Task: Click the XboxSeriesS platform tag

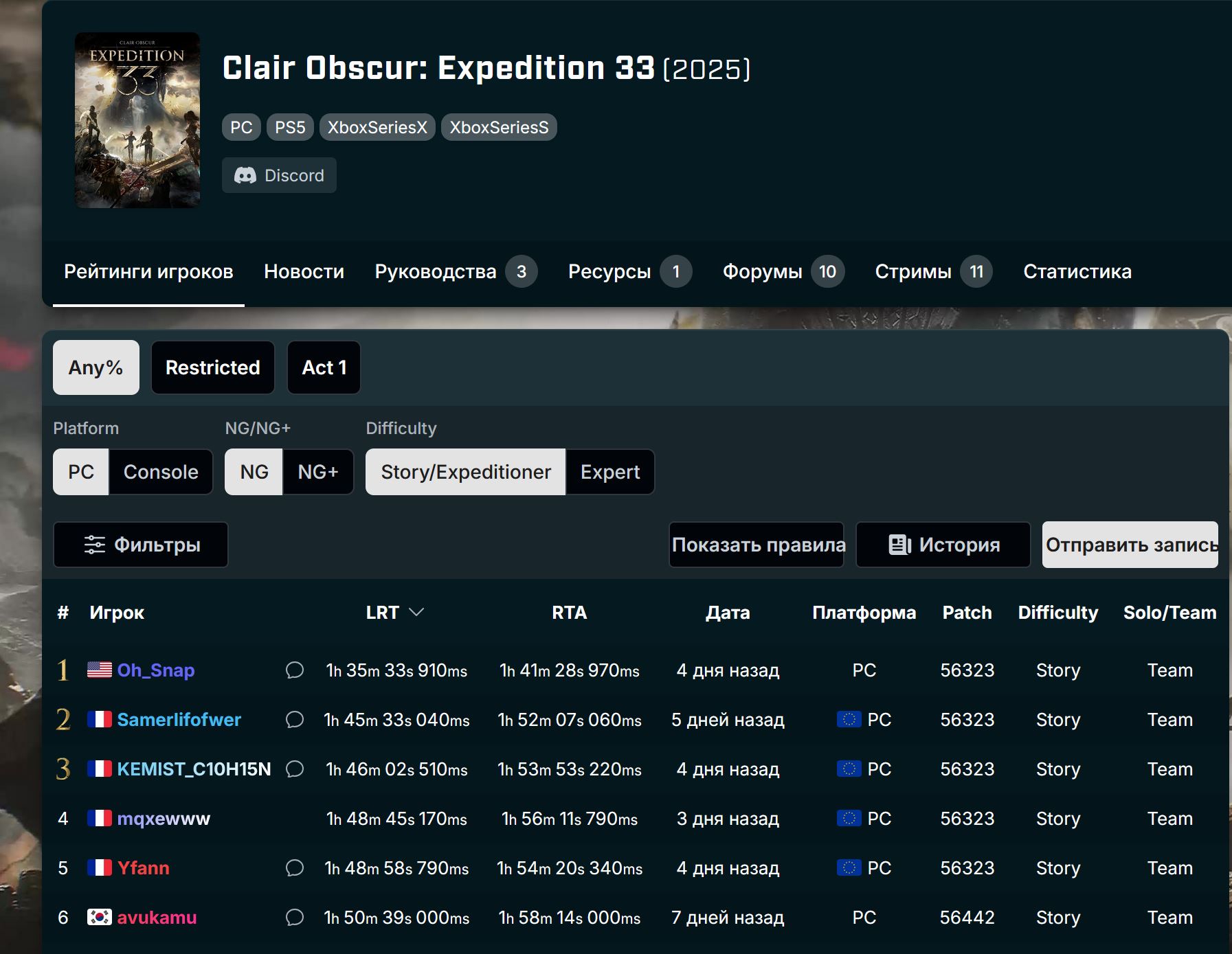Action: click(499, 128)
